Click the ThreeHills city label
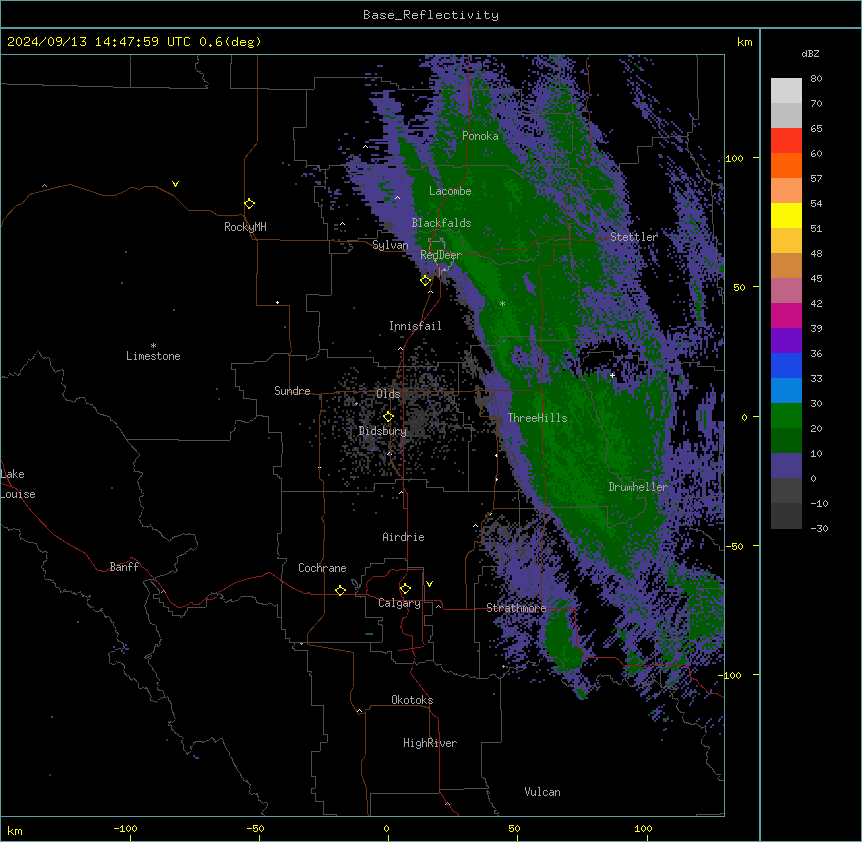The image size is (862, 842). pyautogui.click(x=538, y=418)
